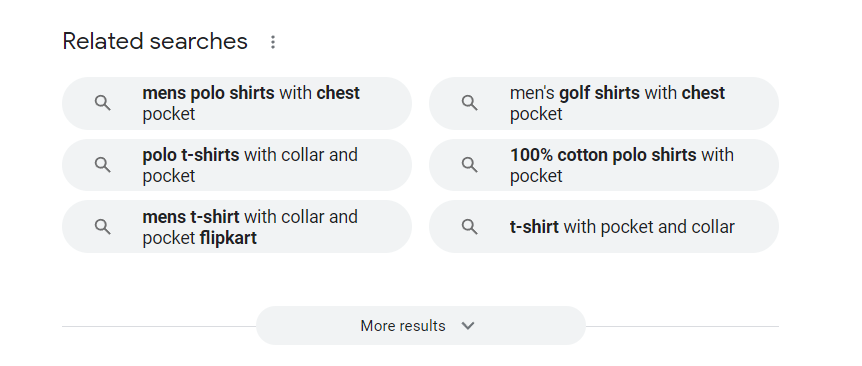Open t-shirt with pocket and collar suggestion
Screen dimensions: 862x366
point(604,226)
